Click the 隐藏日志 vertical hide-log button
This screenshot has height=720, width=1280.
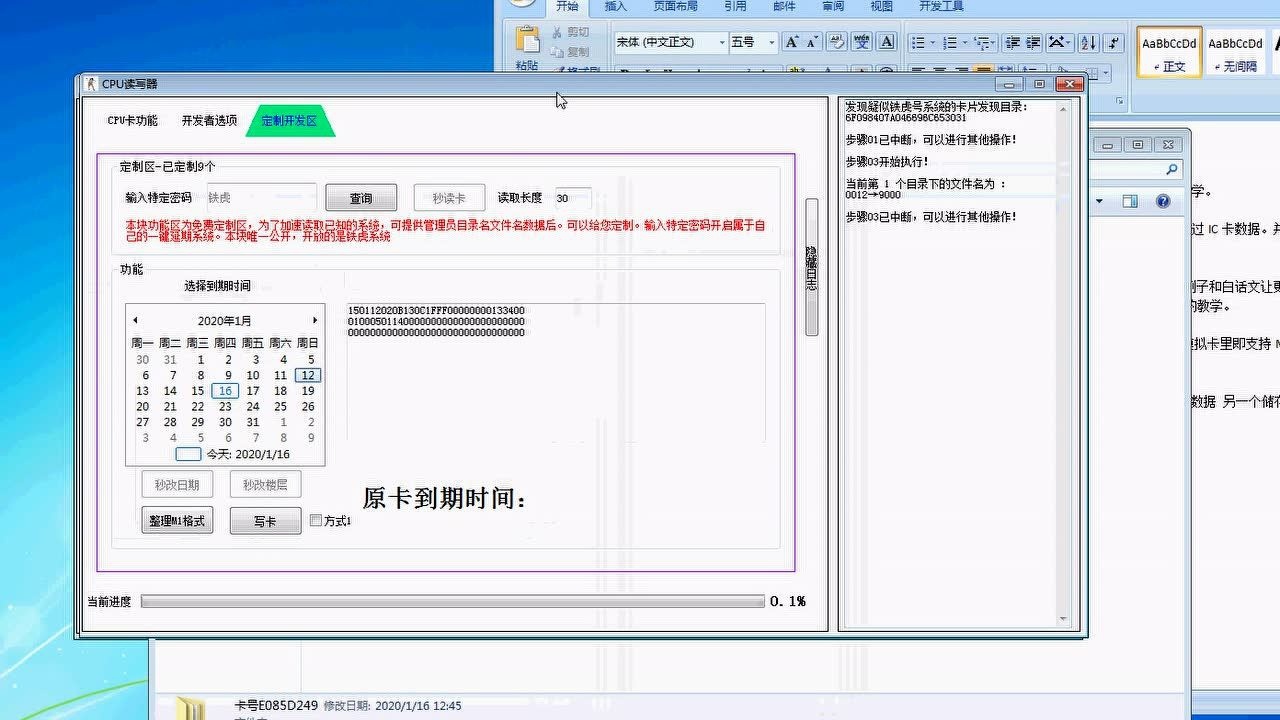point(811,267)
